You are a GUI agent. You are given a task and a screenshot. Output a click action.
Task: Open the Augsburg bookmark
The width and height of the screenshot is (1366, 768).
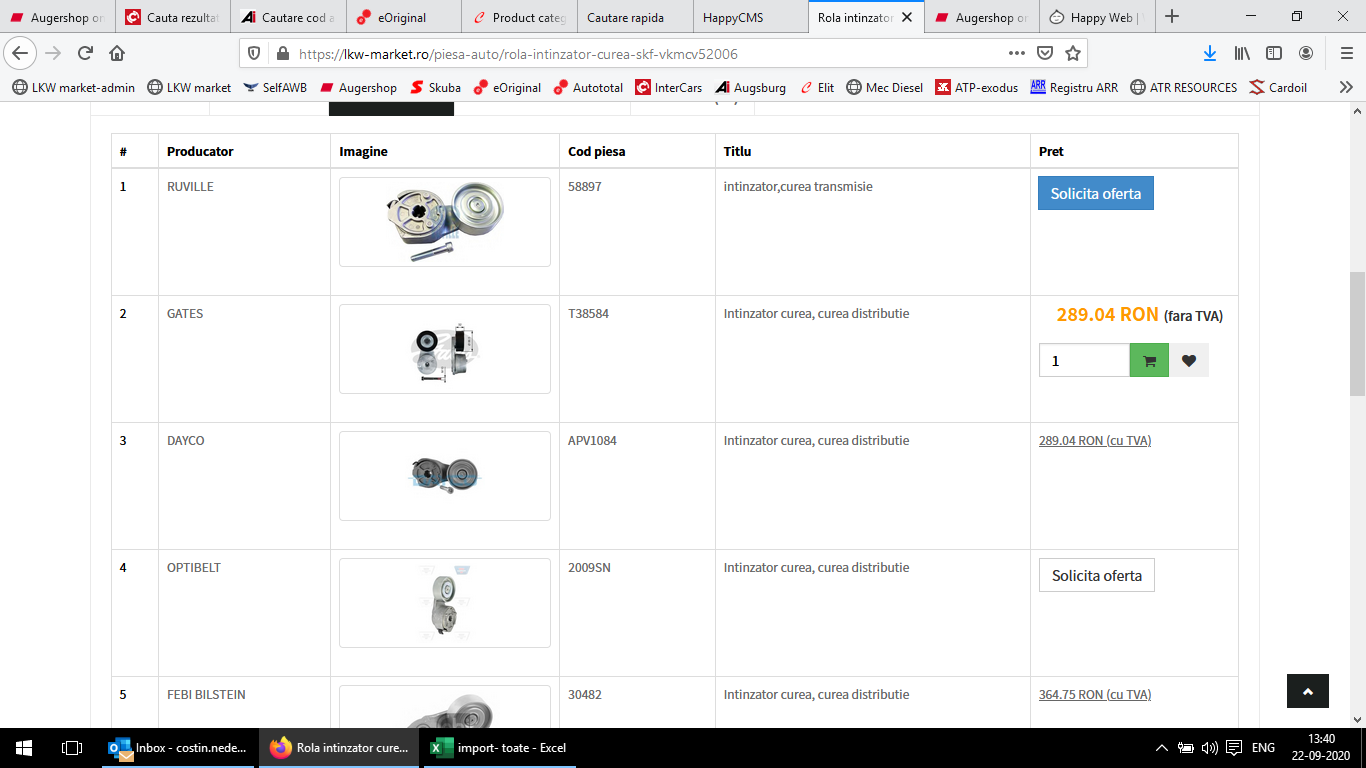750,88
